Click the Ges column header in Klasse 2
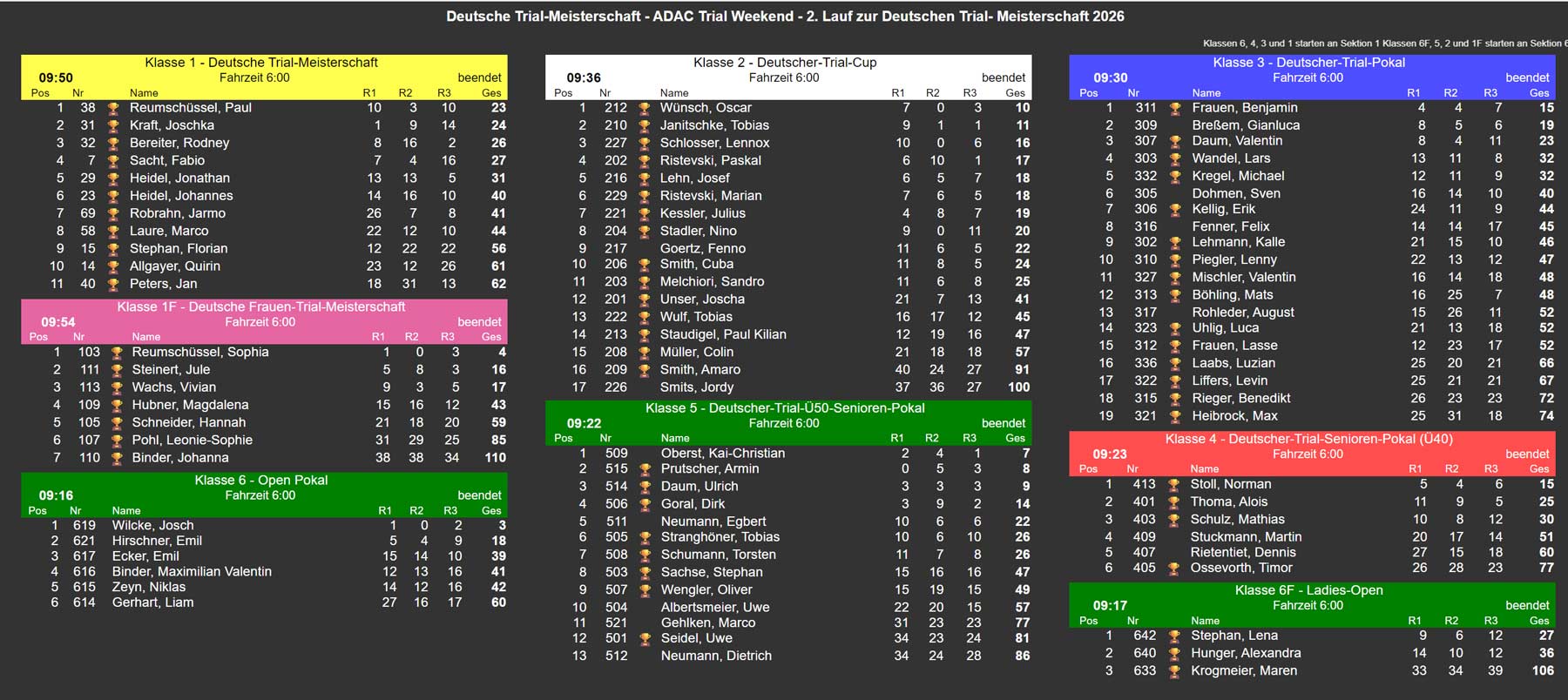 click(1015, 93)
